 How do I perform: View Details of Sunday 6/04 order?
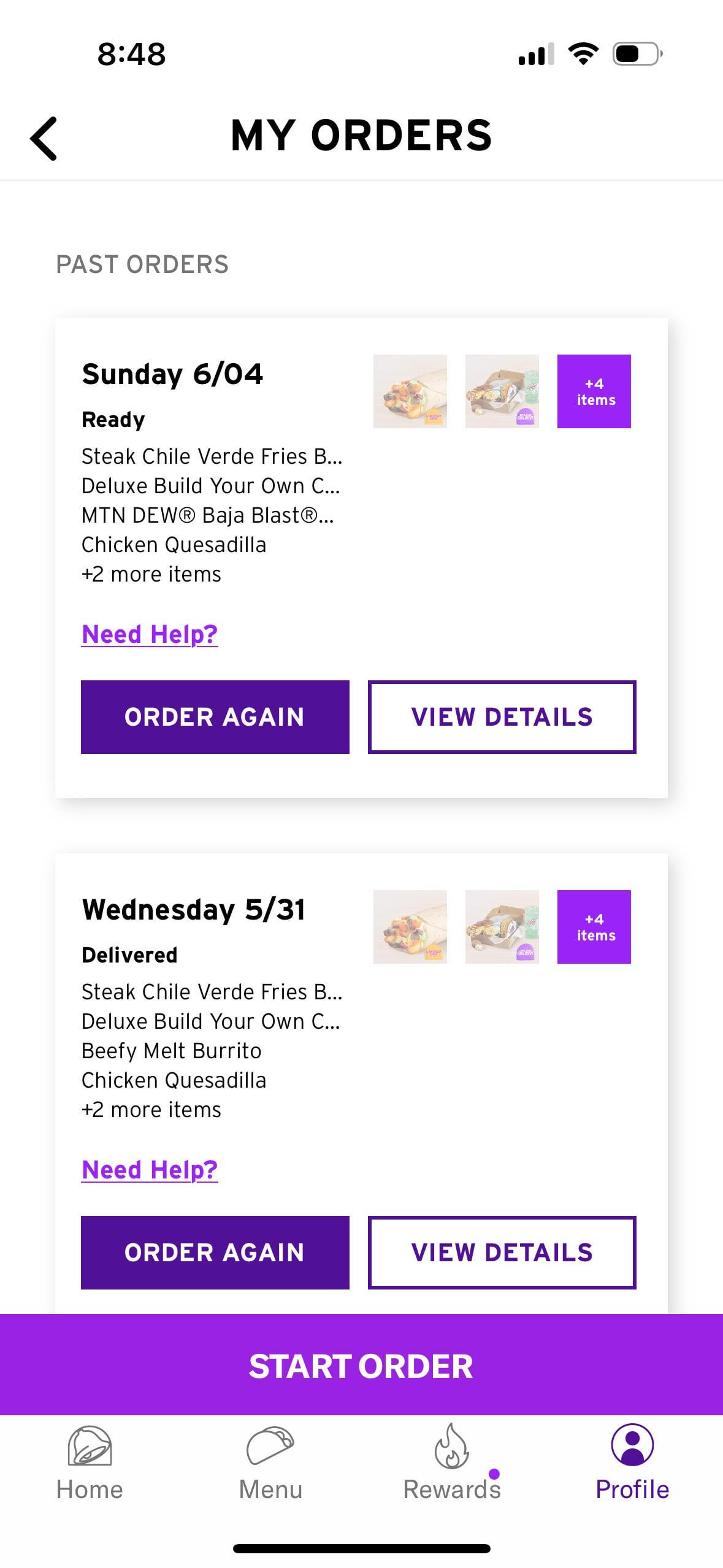click(x=502, y=717)
